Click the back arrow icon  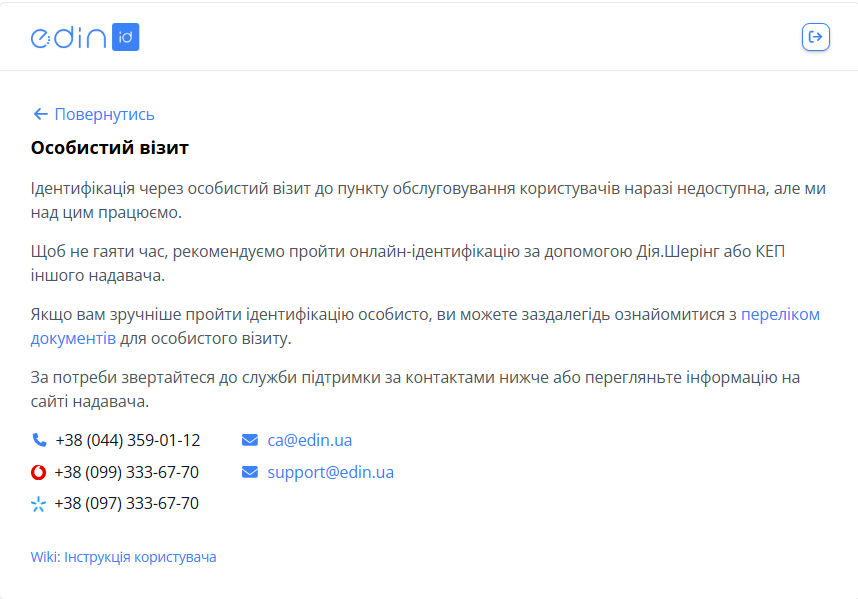pos(40,114)
